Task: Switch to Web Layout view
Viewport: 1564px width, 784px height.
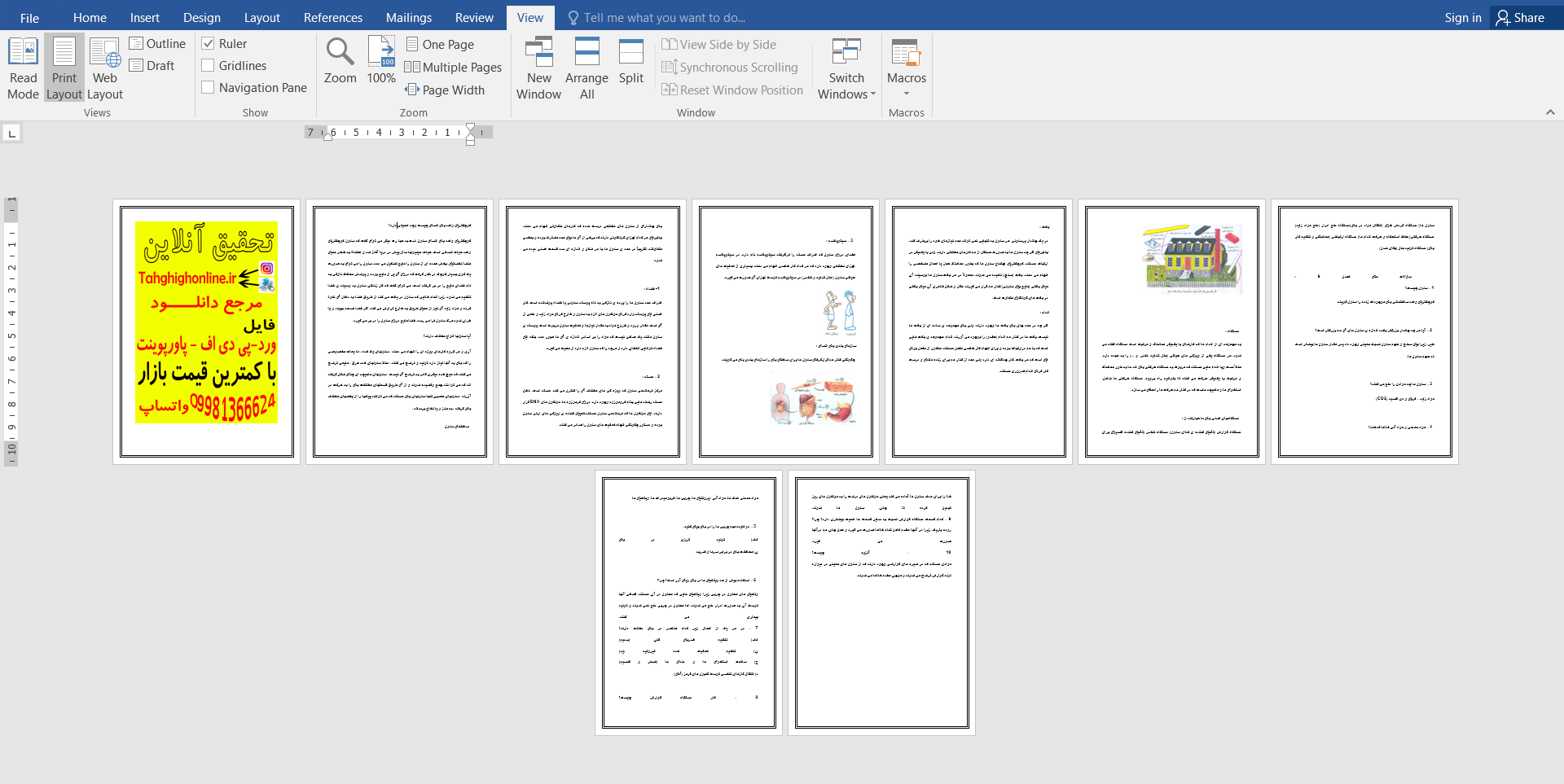Action: tap(105, 68)
